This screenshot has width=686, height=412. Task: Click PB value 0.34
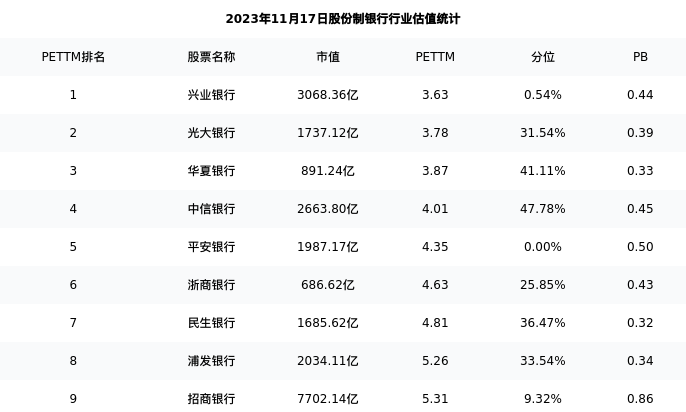(640, 361)
